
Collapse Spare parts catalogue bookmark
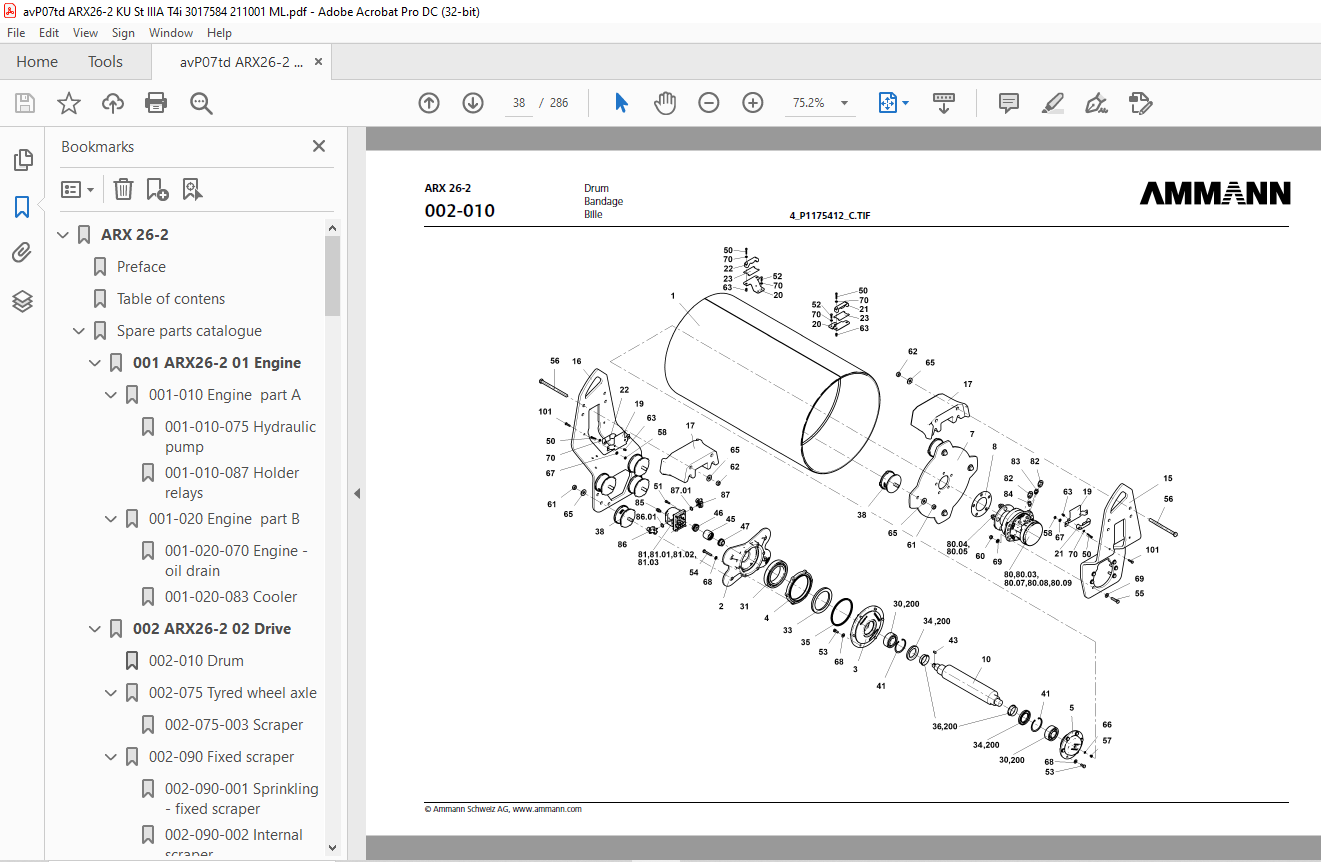[x=79, y=331]
